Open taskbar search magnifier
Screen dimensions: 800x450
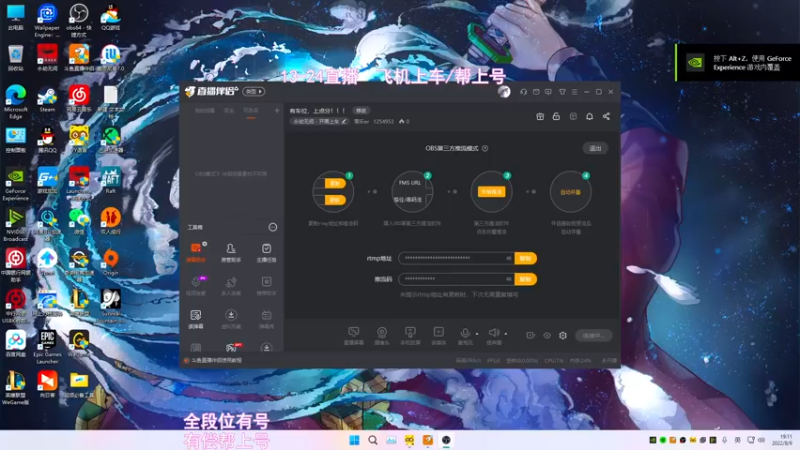pyautogui.click(x=373, y=440)
